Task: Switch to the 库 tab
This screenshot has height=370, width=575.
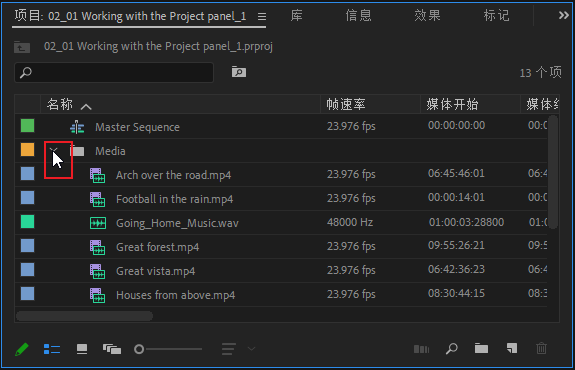Action: 296,16
